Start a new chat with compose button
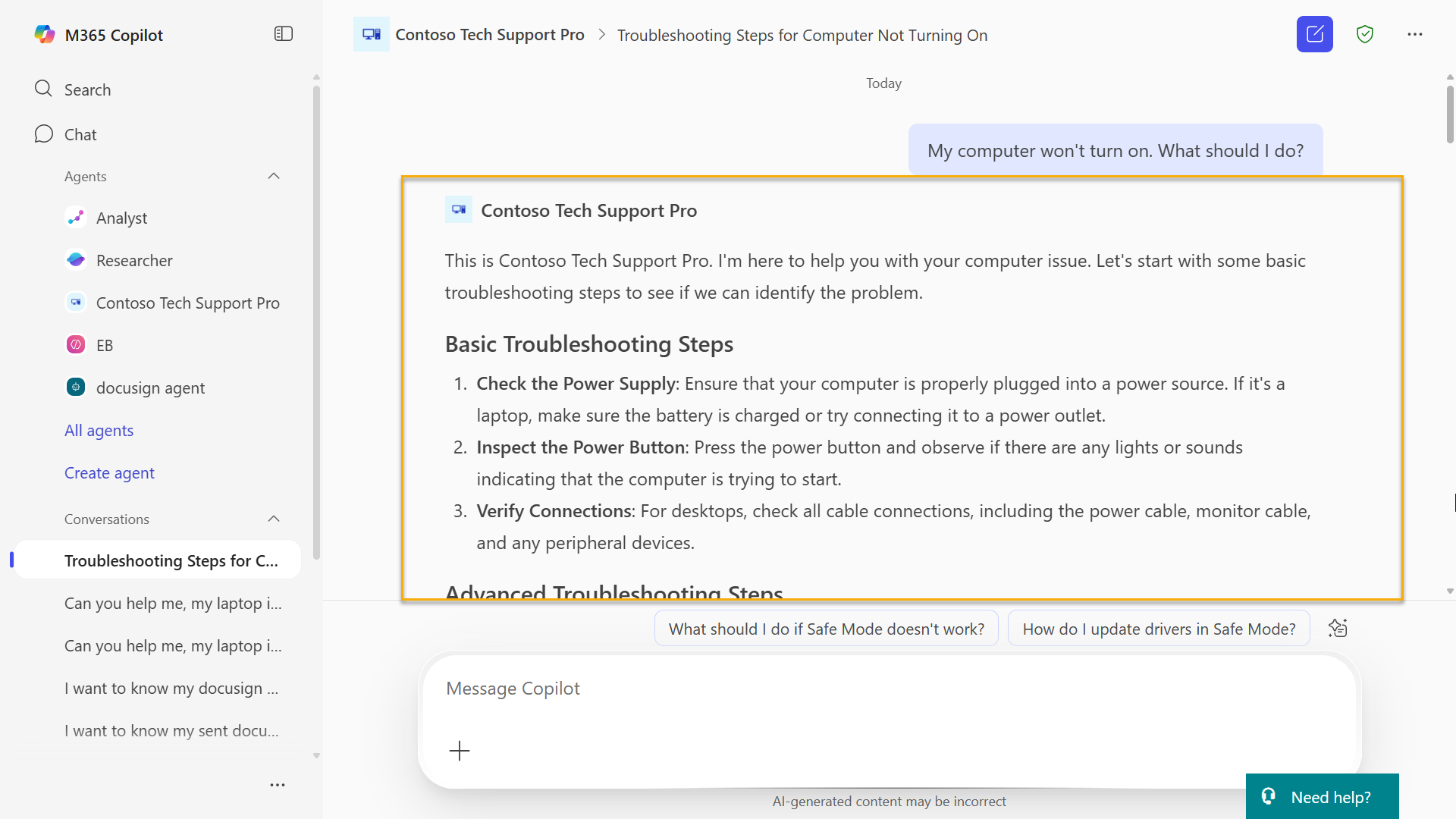This screenshot has width=1456, height=819. 1315,34
